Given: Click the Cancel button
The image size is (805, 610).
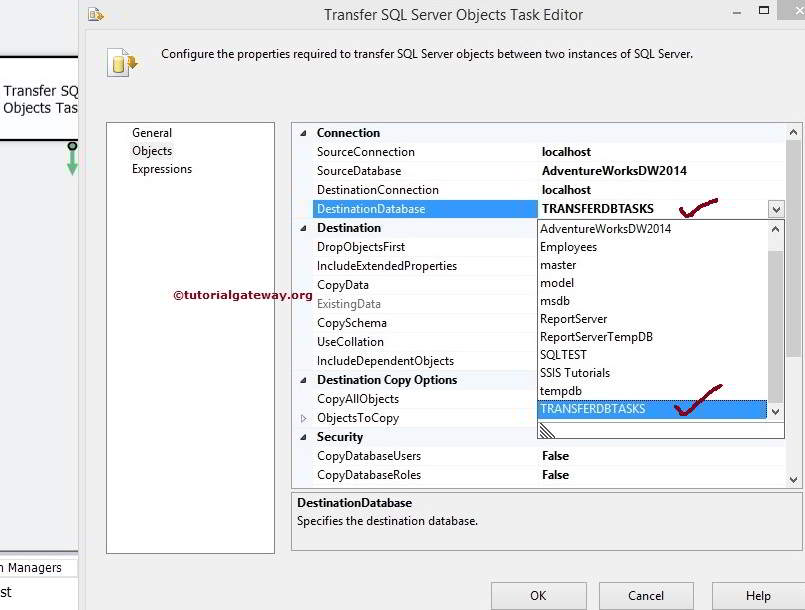Looking at the screenshot, I should pos(646,596).
